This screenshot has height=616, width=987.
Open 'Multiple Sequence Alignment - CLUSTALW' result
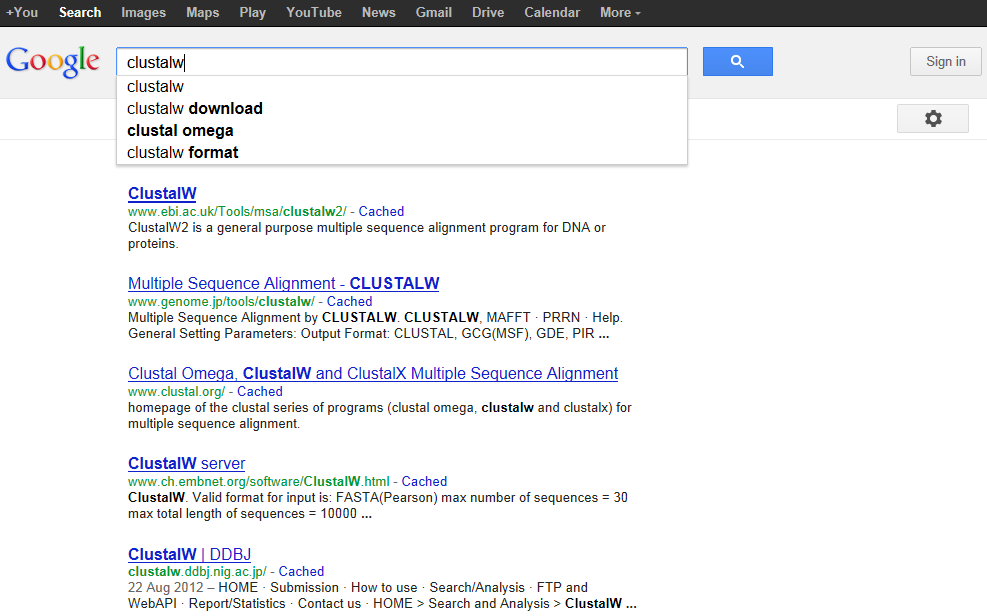click(x=283, y=284)
